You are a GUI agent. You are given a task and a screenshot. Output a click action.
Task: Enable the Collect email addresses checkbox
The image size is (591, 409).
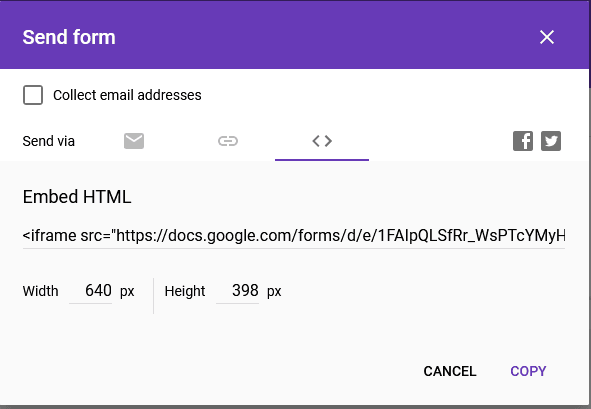tap(33, 95)
